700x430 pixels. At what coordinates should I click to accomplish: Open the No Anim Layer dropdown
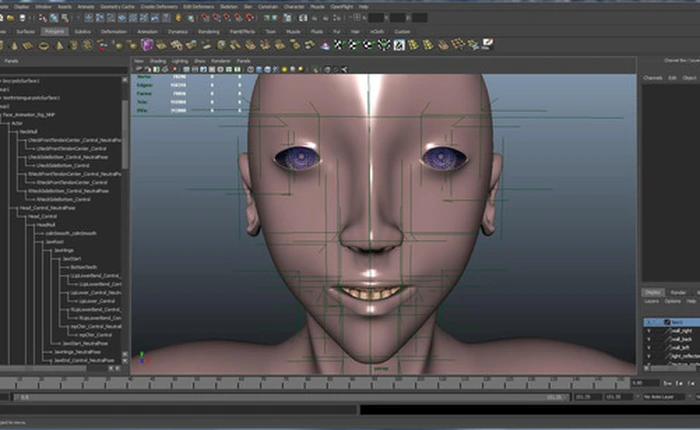tap(662, 397)
